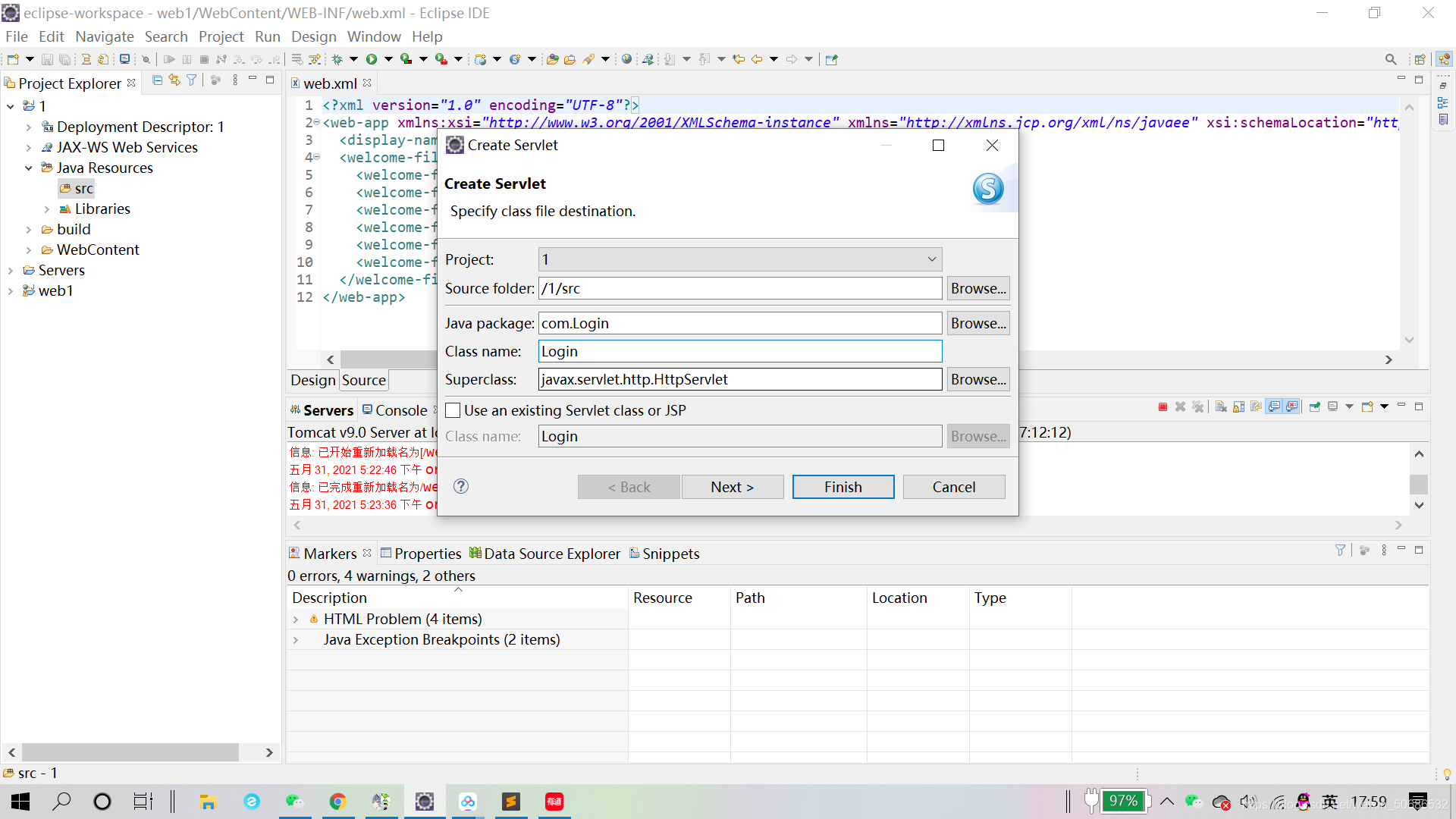Viewport: 1456px width, 819px height.
Task: Click the Debug bug toolbar icon
Action: pyautogui.click(x=337, y=59)
